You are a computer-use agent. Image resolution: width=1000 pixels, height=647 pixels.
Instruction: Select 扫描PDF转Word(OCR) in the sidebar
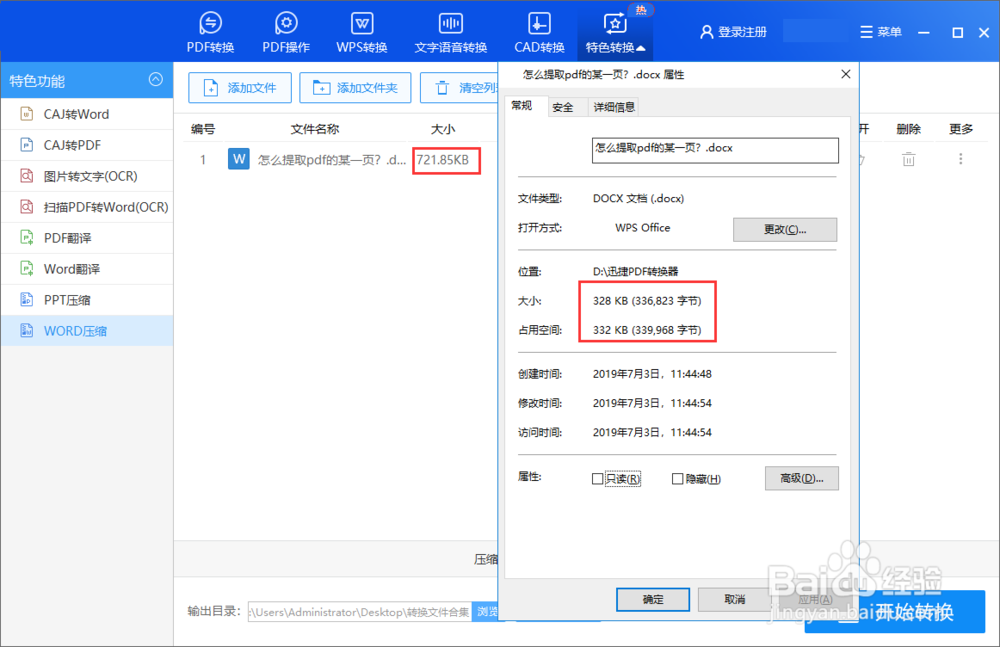pyautogui.click(x=83, y=206)
